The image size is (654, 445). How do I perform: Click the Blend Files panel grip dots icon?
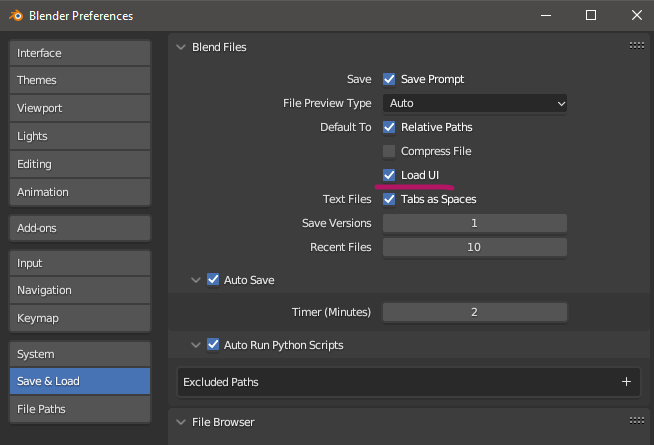pos(636,45)
